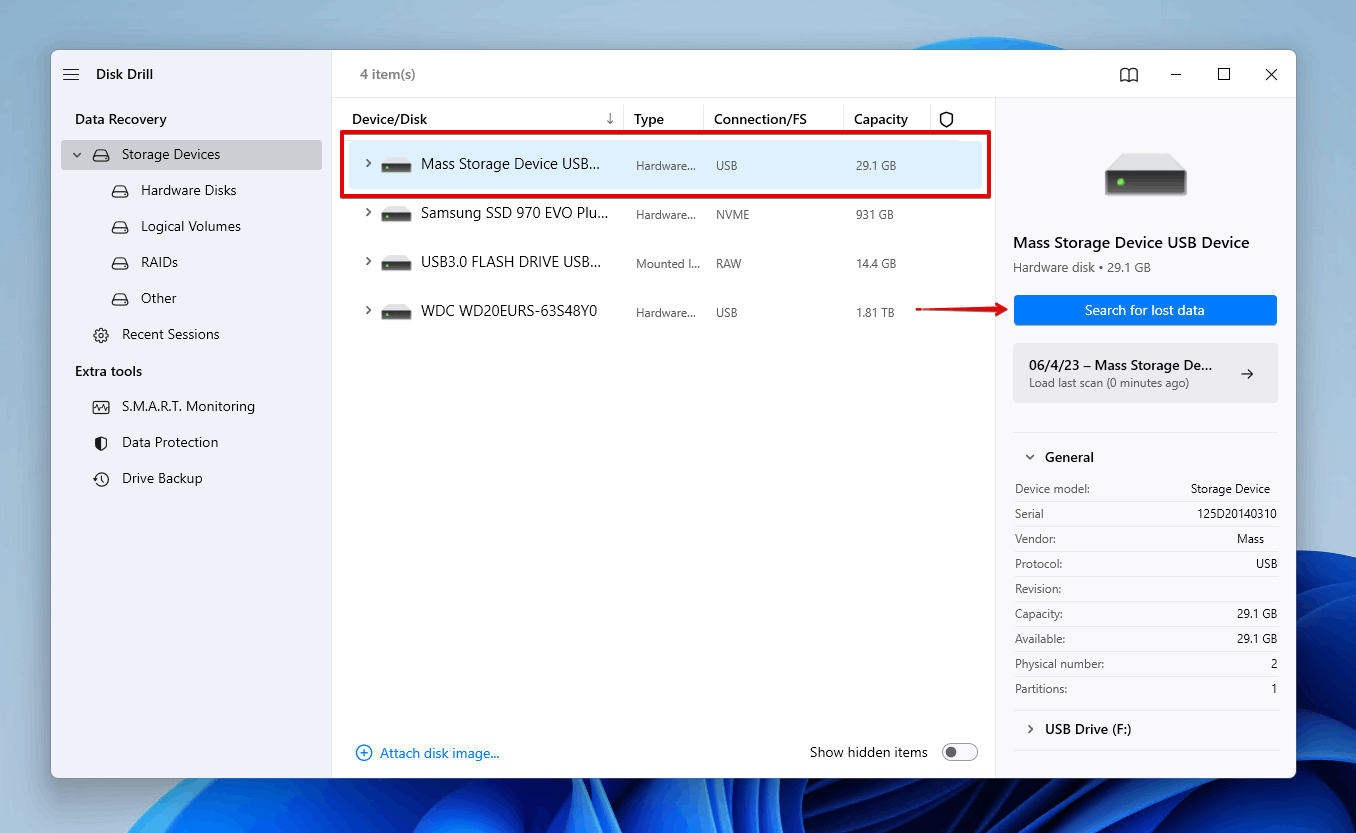The image size is (1356, 833).
Task: Expand the Samsung SSD 970 EVO Plus row
Action: click(x=368, y=213)
